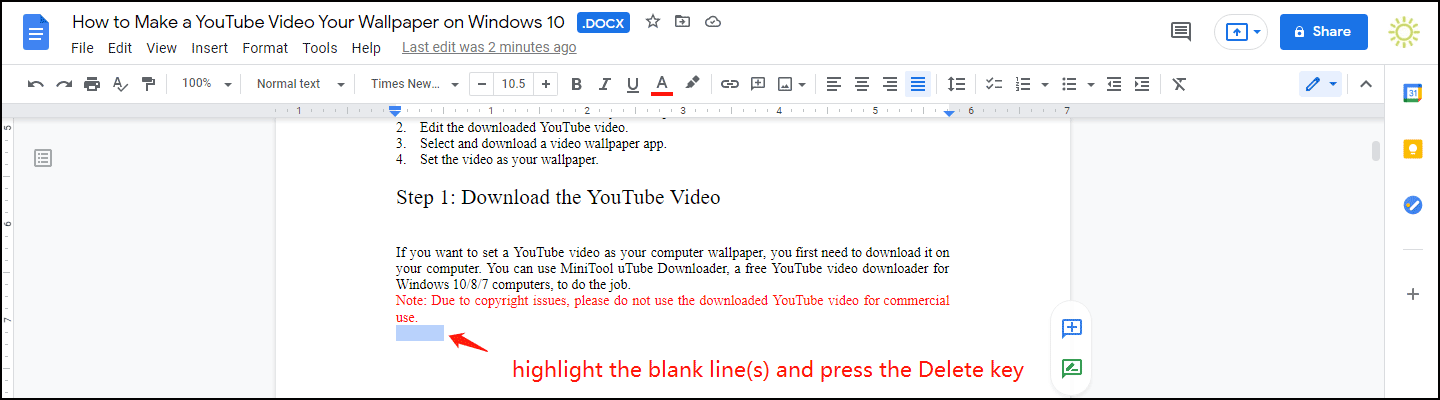This screenshot has height=400, width=1440.
Task: Run spelling and grammar check
Action: 121,84
